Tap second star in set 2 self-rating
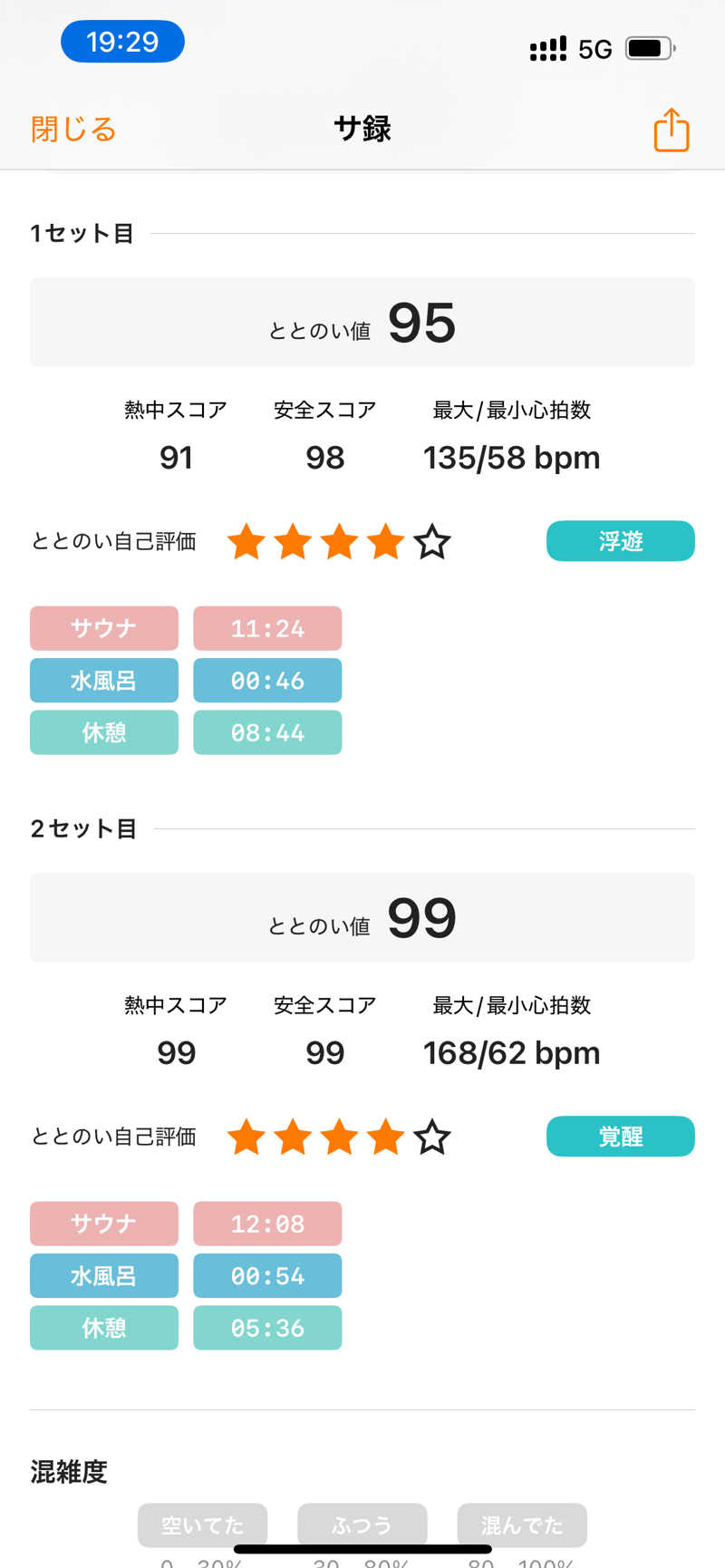The height and width of the screenshot is (1568, 725). (x=293, y=1137)
